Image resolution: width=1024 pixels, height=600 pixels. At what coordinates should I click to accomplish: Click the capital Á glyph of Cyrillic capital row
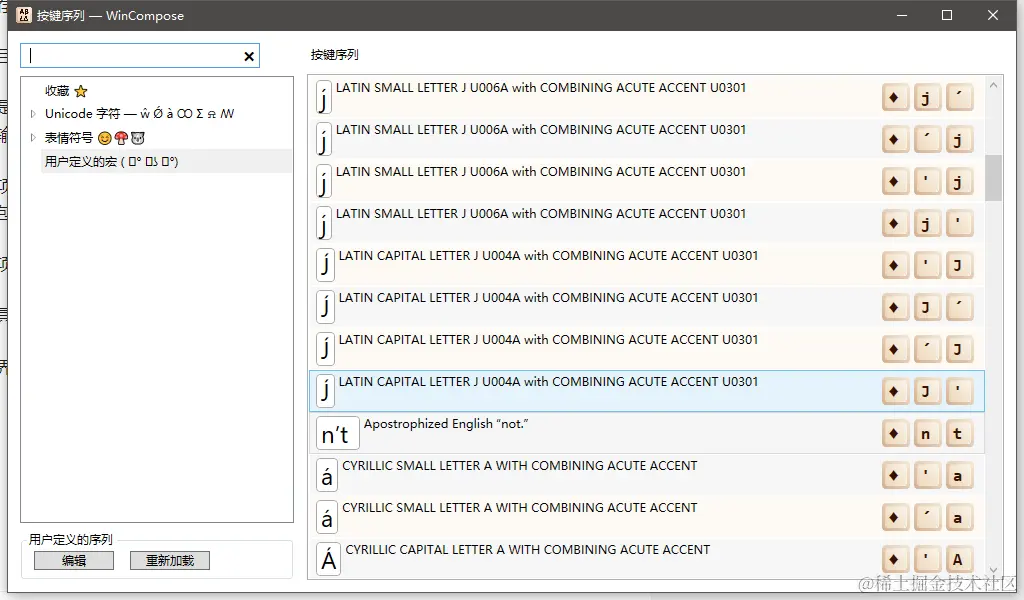[328, 560]
